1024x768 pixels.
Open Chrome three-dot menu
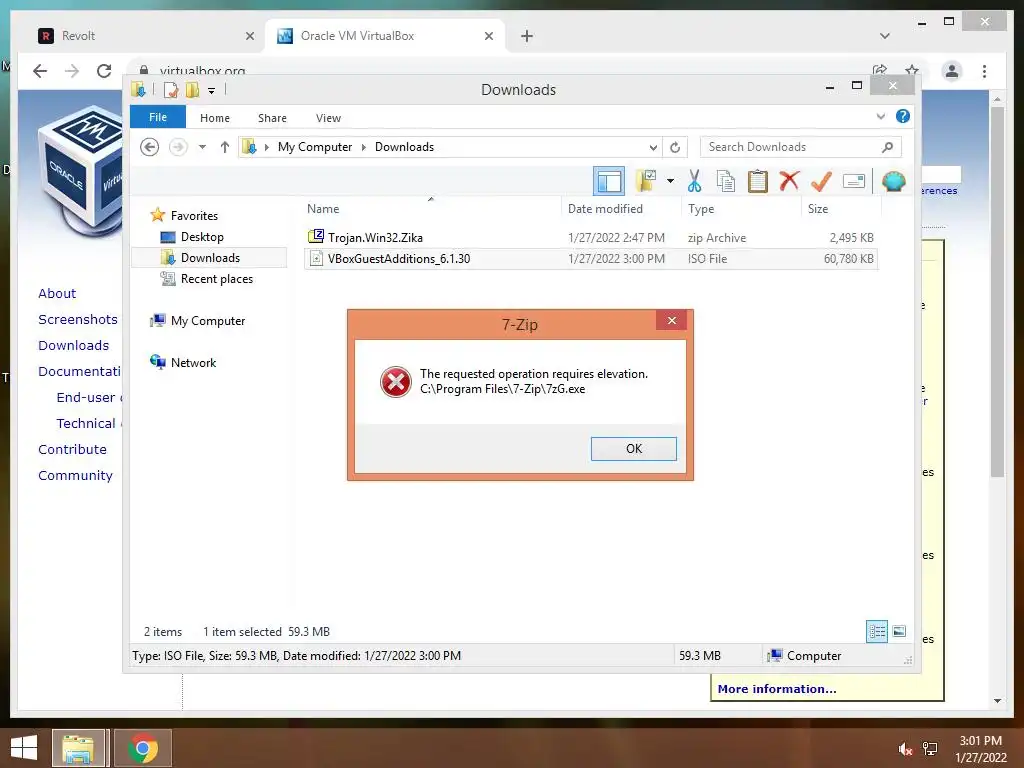pyautogui.click(x=984, y=71)
